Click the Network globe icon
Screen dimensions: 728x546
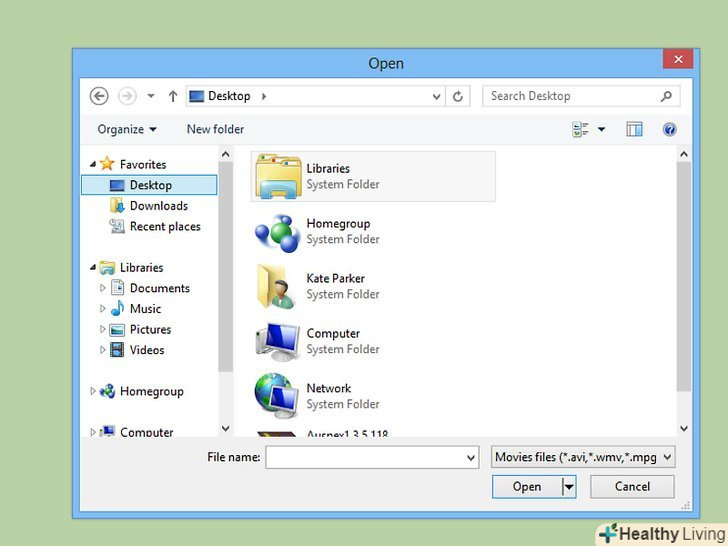point(277,396)
